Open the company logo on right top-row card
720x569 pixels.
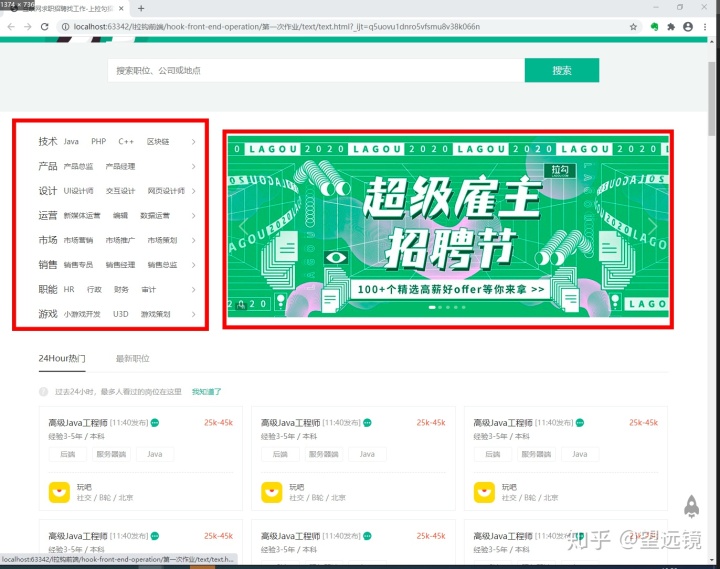[484, 492]
